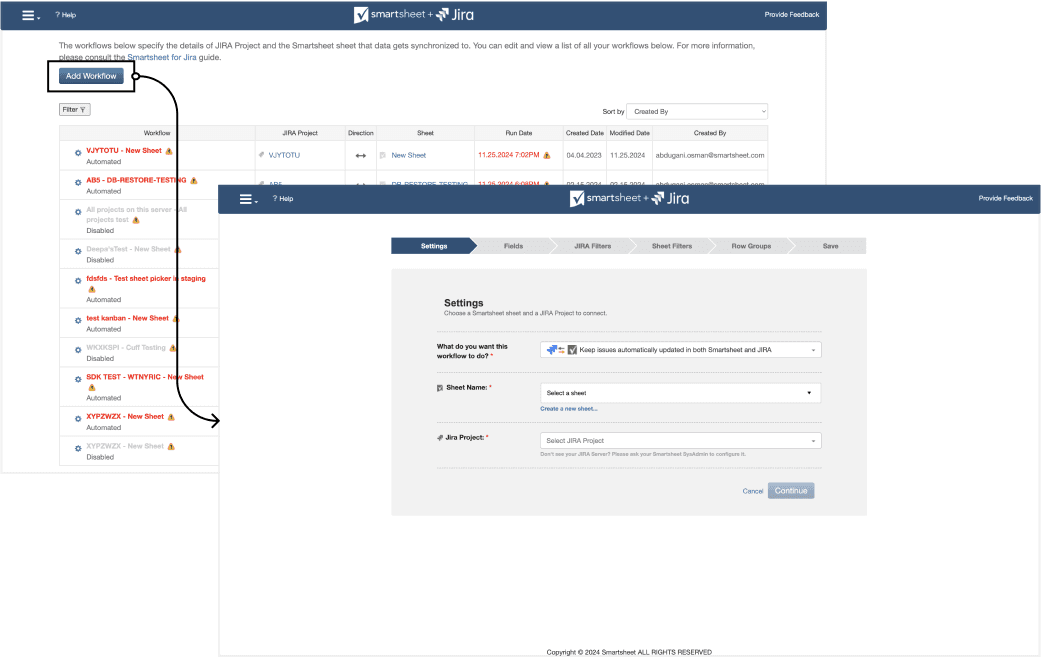Viewport: 1041px width, 657px height.
Task: Click Smartsheet + Jira logo in back window
Action: tap(414, 15)
